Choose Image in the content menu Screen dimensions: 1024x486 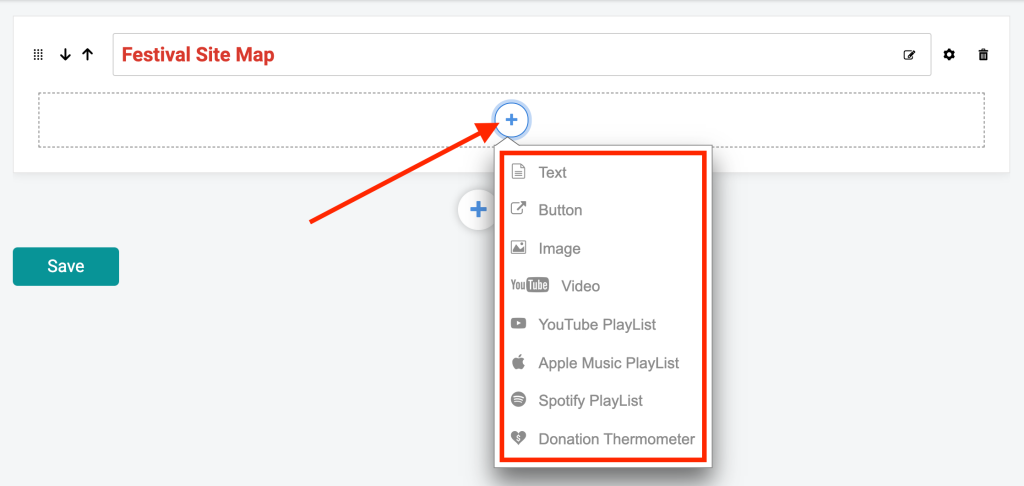(603, 248)
